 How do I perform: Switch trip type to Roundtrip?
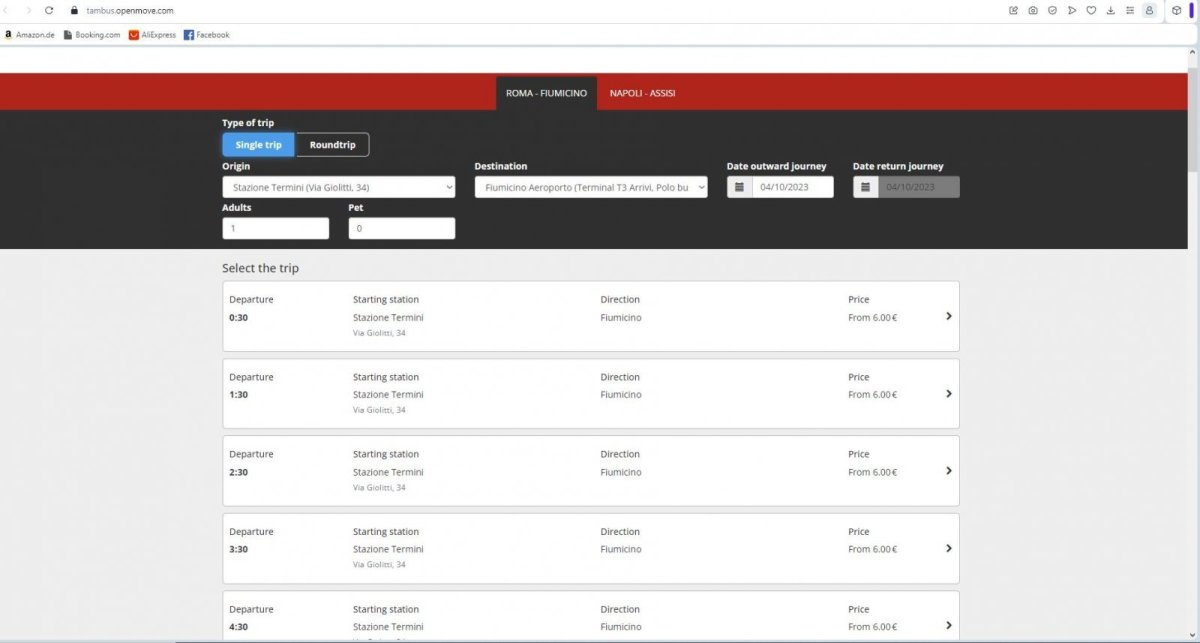tap(332, 145)
